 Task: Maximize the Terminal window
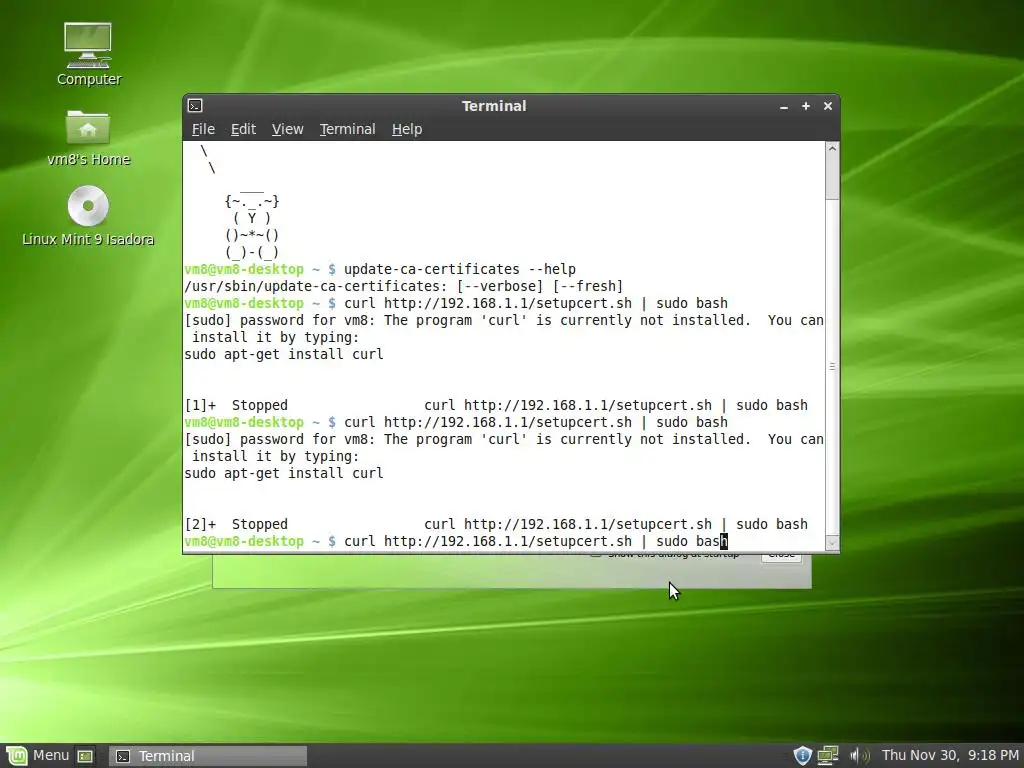(806, 106)
